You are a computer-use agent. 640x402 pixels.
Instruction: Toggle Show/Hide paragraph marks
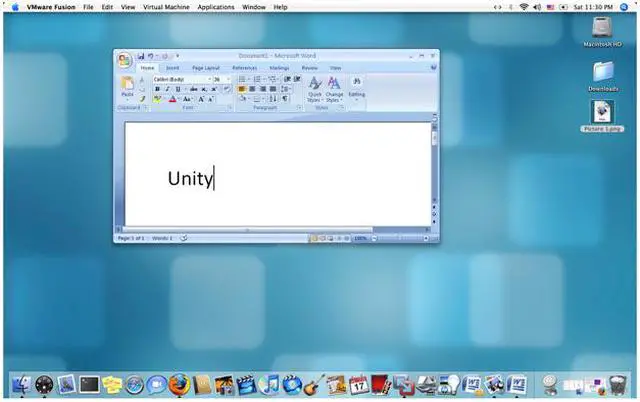[285, 99]
